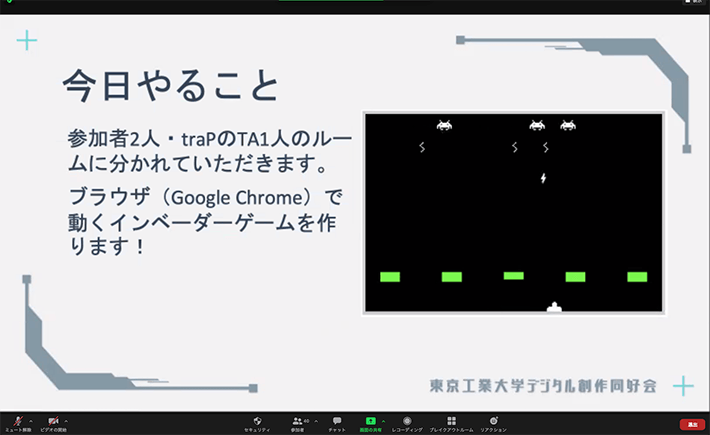
Task: Click the participant count beside participants icon
Action: click(x=305, y=419)
